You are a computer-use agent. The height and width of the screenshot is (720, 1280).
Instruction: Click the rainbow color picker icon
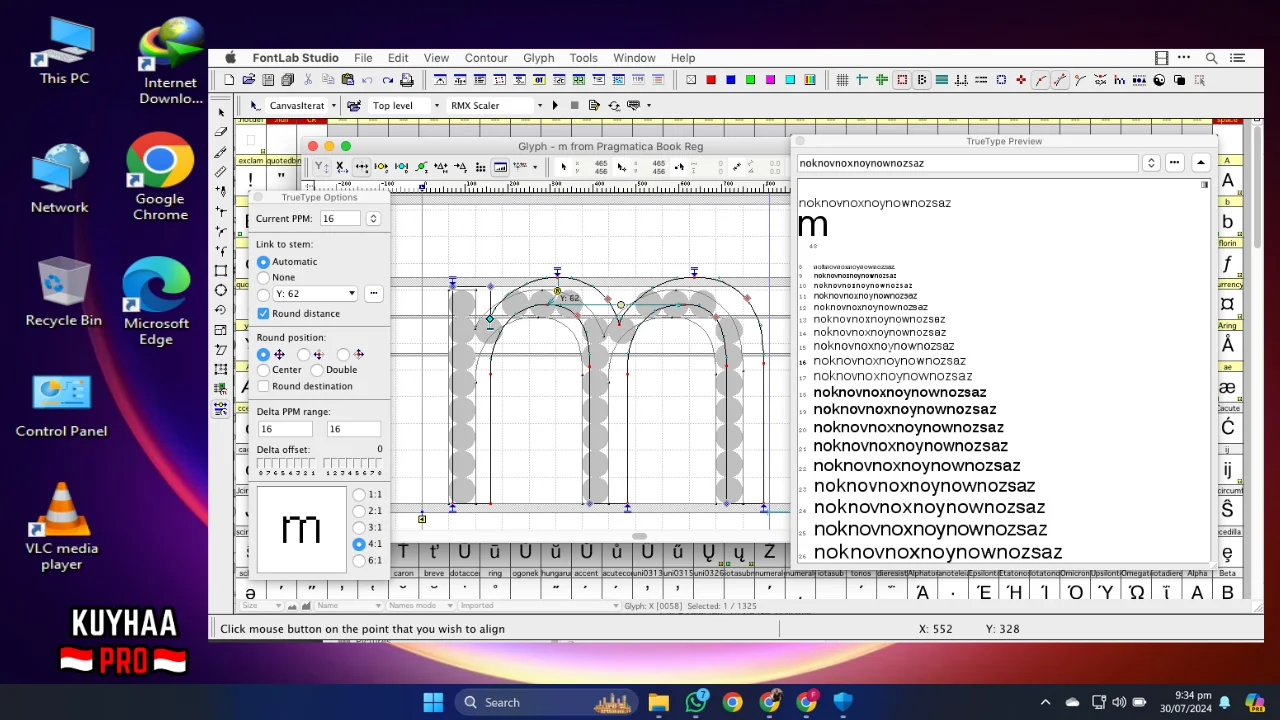pos(809,80)
